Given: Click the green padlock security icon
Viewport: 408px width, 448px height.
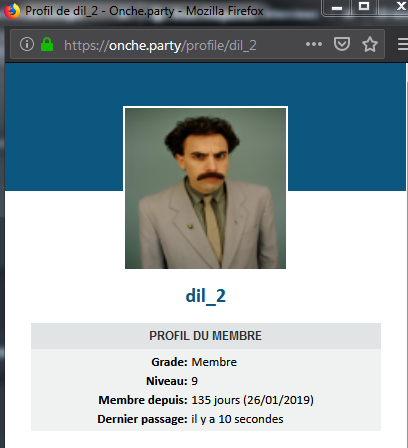Looking at the screenshot, I should (47, 44).
